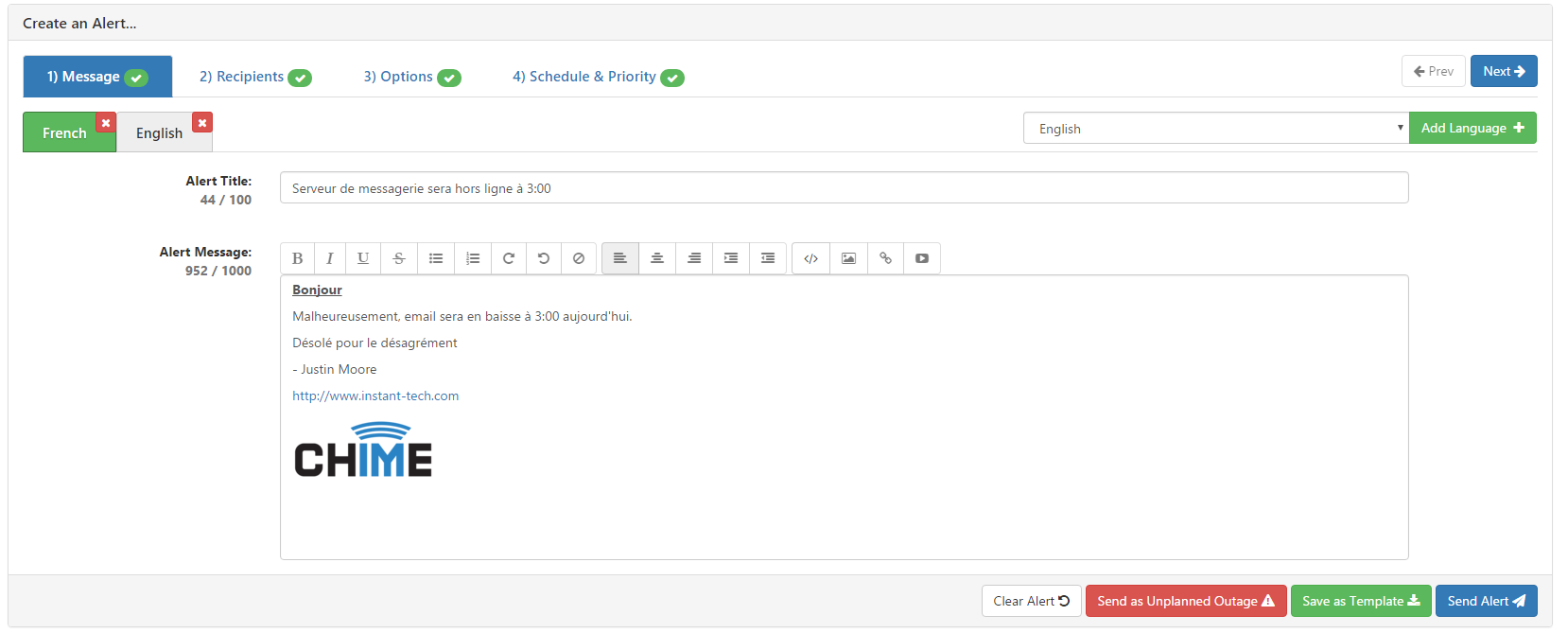Click the Bonjour heading text
The height and width of the screenshot is (633, 1568).
[x=317, y=290]
